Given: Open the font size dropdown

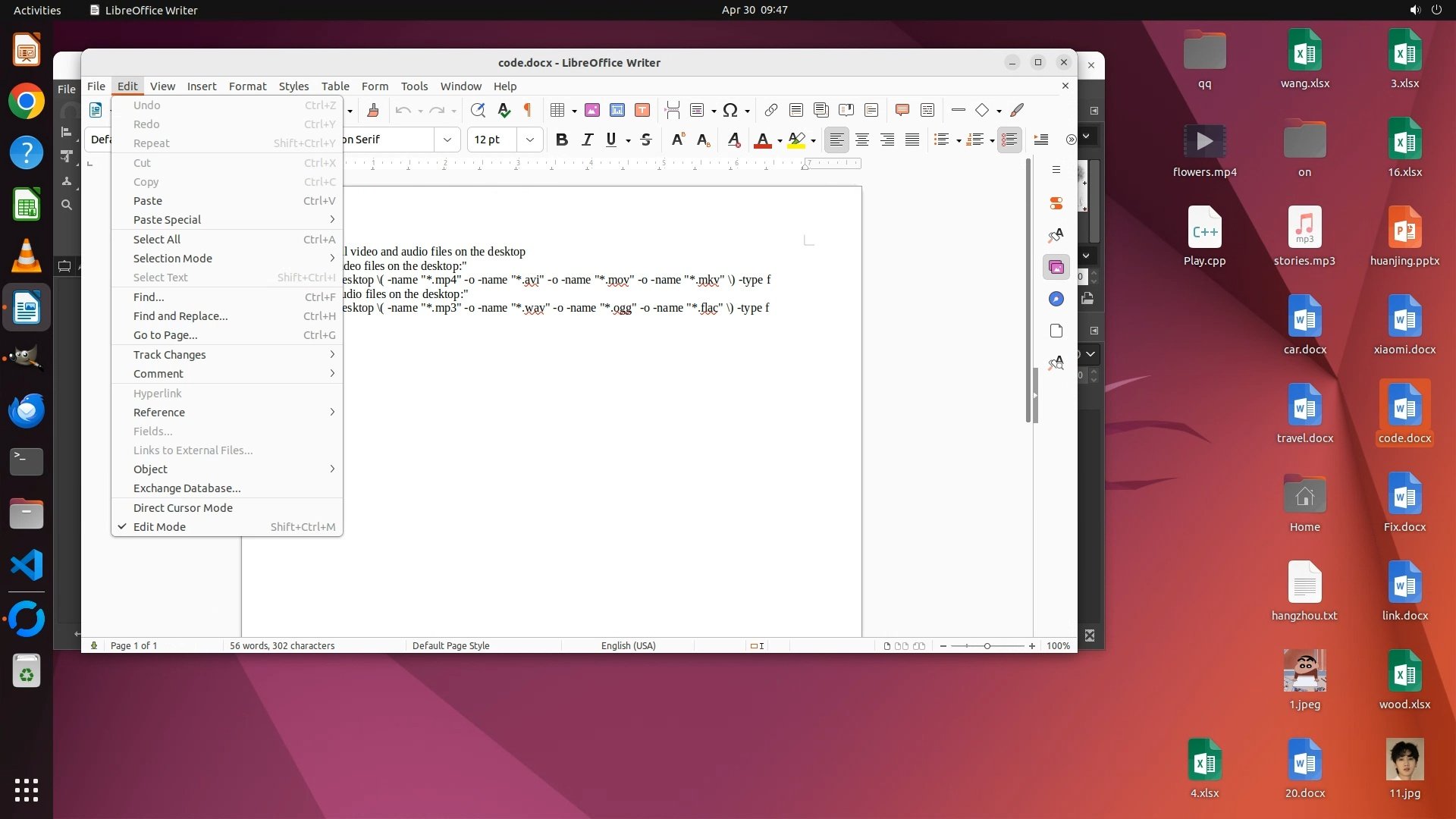Looking at the screenshot, I should pos(530,140).
